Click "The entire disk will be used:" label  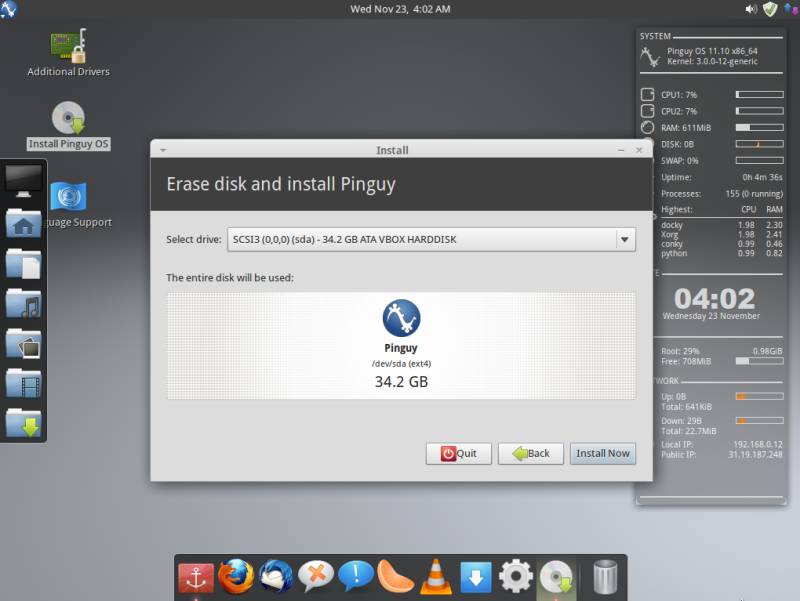[x=230, y=278]
